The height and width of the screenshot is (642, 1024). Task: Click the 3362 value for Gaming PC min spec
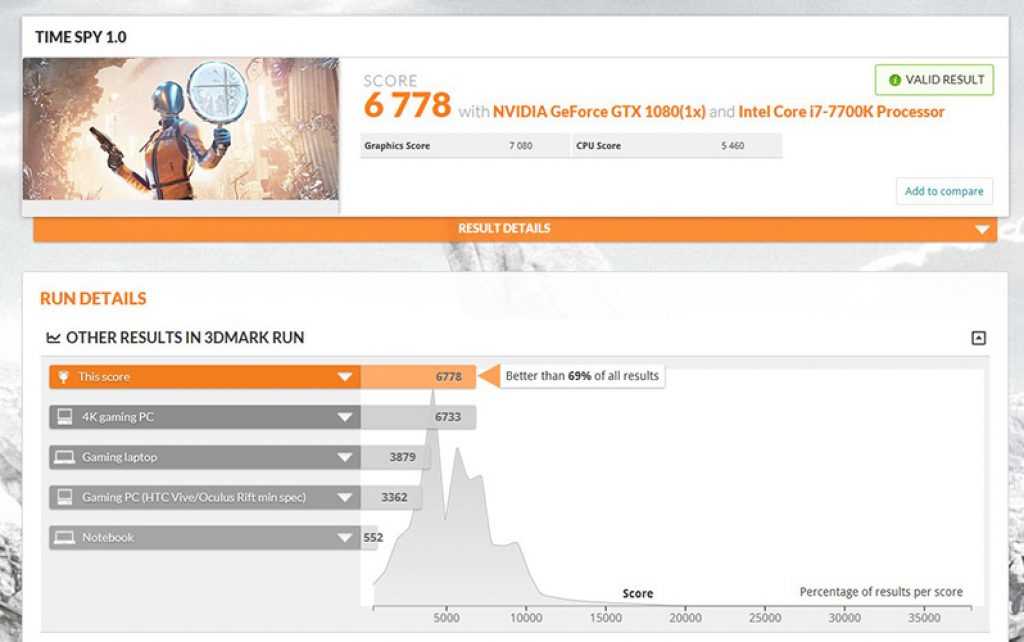(x=394, y=498)
